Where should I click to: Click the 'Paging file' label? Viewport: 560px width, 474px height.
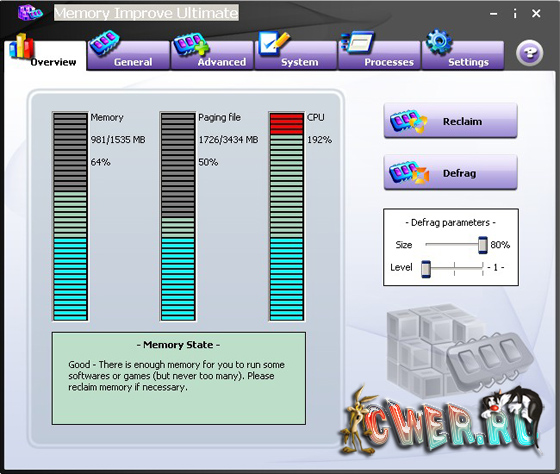click(219, 117)
